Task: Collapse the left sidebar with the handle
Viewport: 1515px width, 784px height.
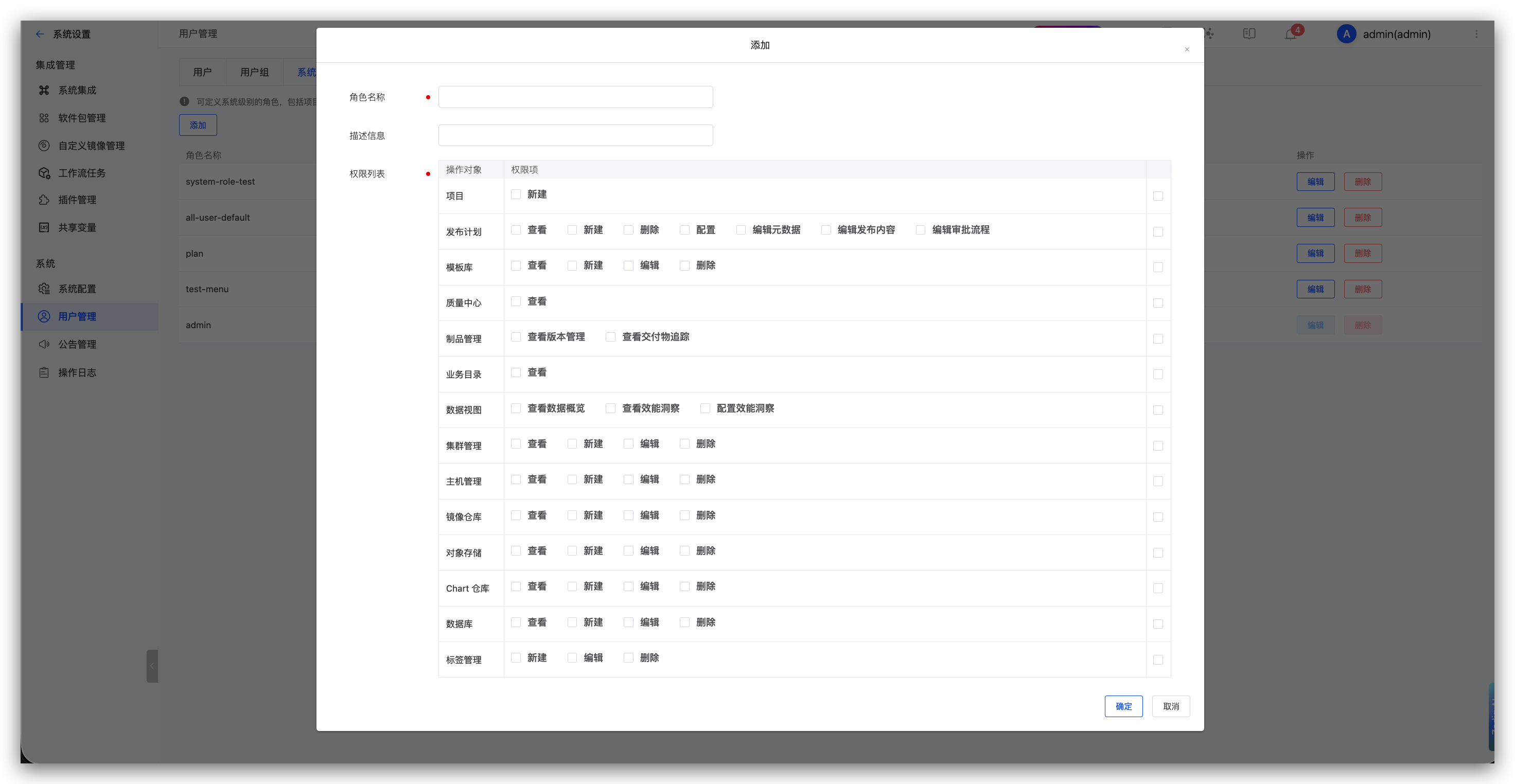Action: click(x=152, y=666)
